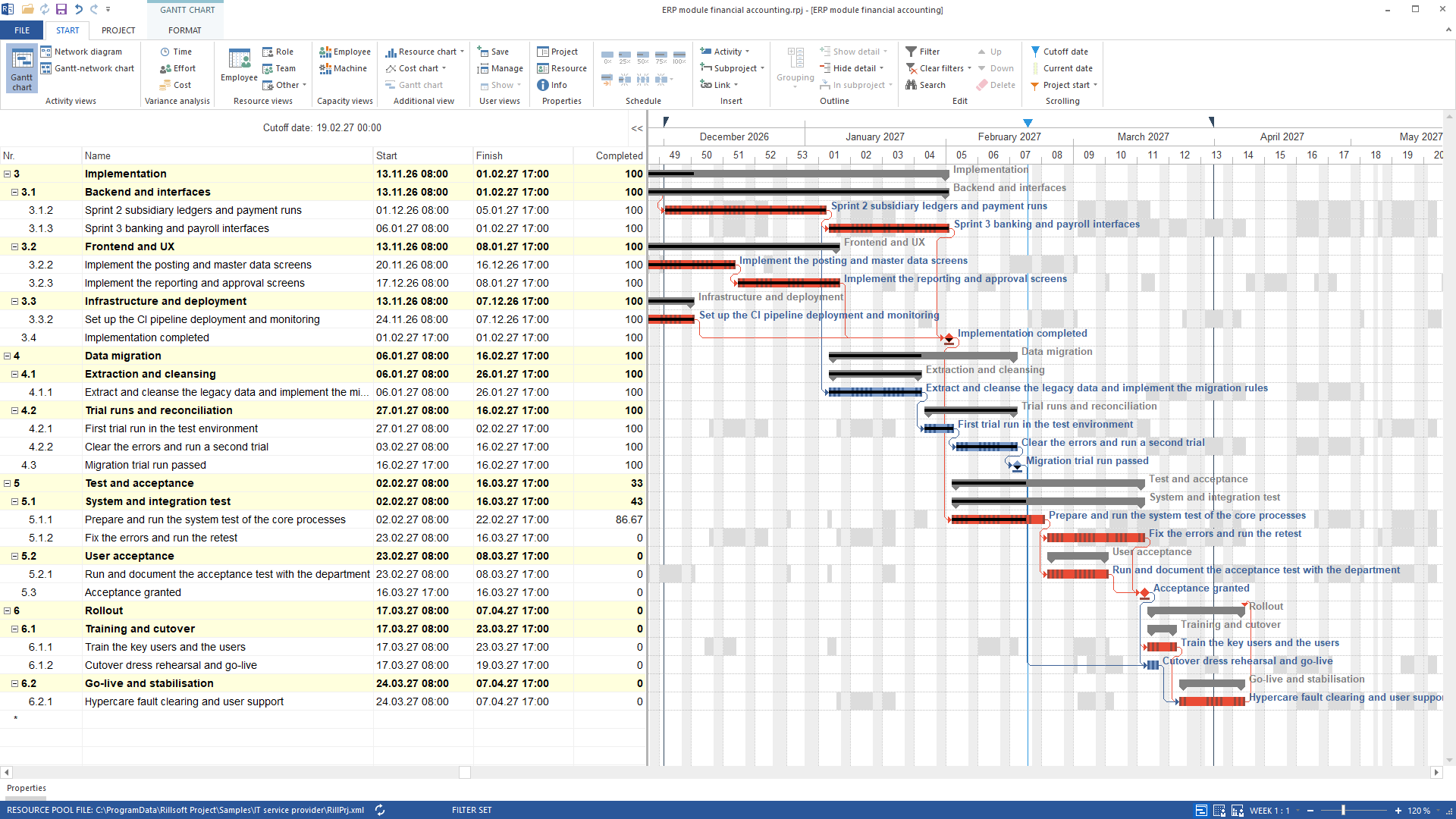Open the Activity insert dropdown
This screenshot has height=819, width=1456.
click(x=725, y=52)
